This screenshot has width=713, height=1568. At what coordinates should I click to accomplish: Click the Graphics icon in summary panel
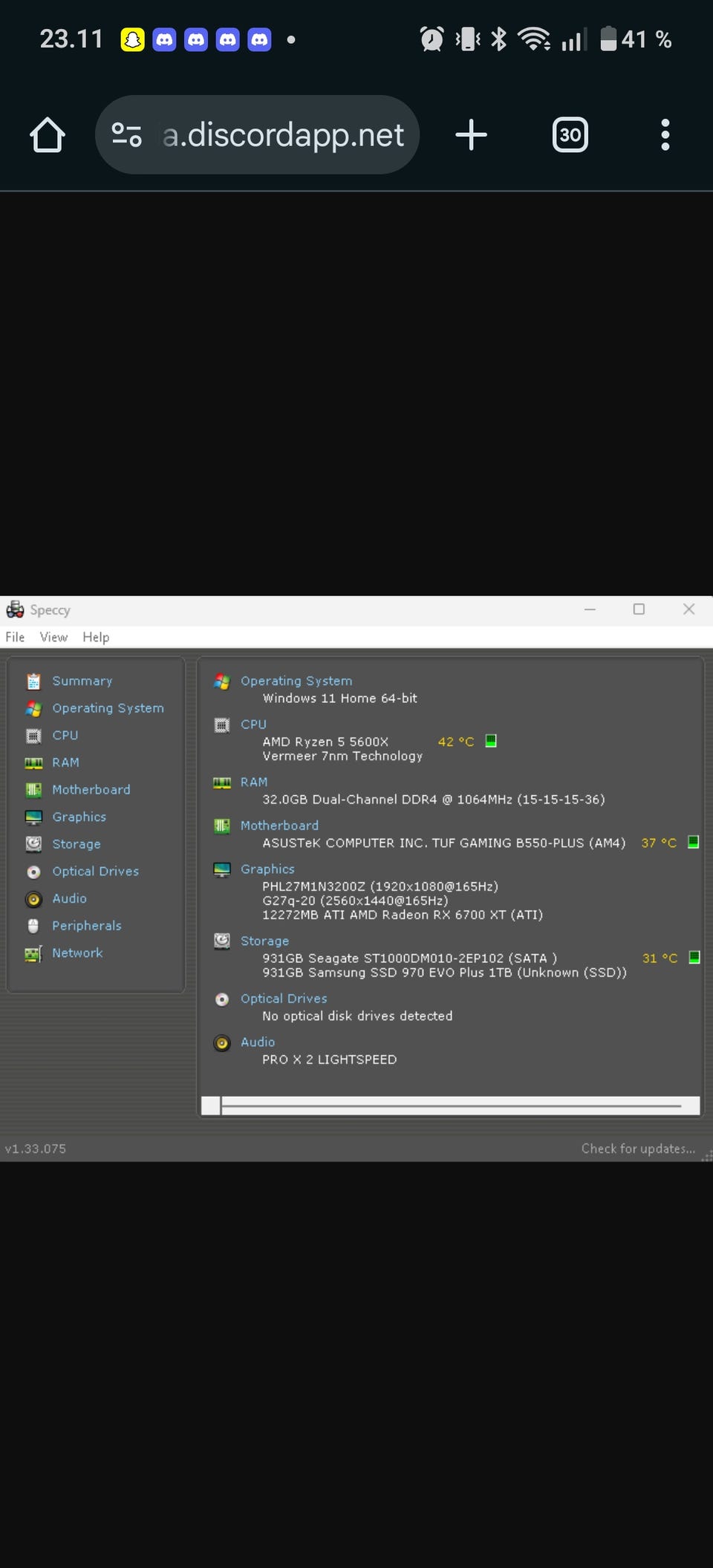[x=222, y=869]
